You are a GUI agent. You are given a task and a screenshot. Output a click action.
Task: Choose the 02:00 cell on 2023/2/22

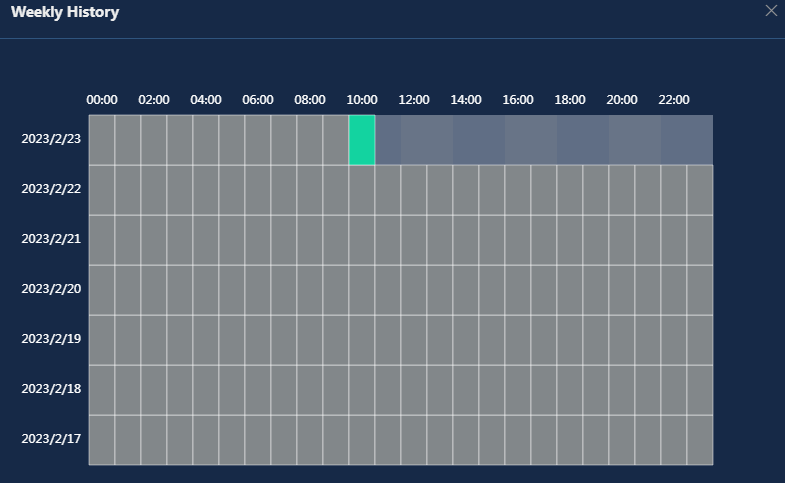[154, 190]
